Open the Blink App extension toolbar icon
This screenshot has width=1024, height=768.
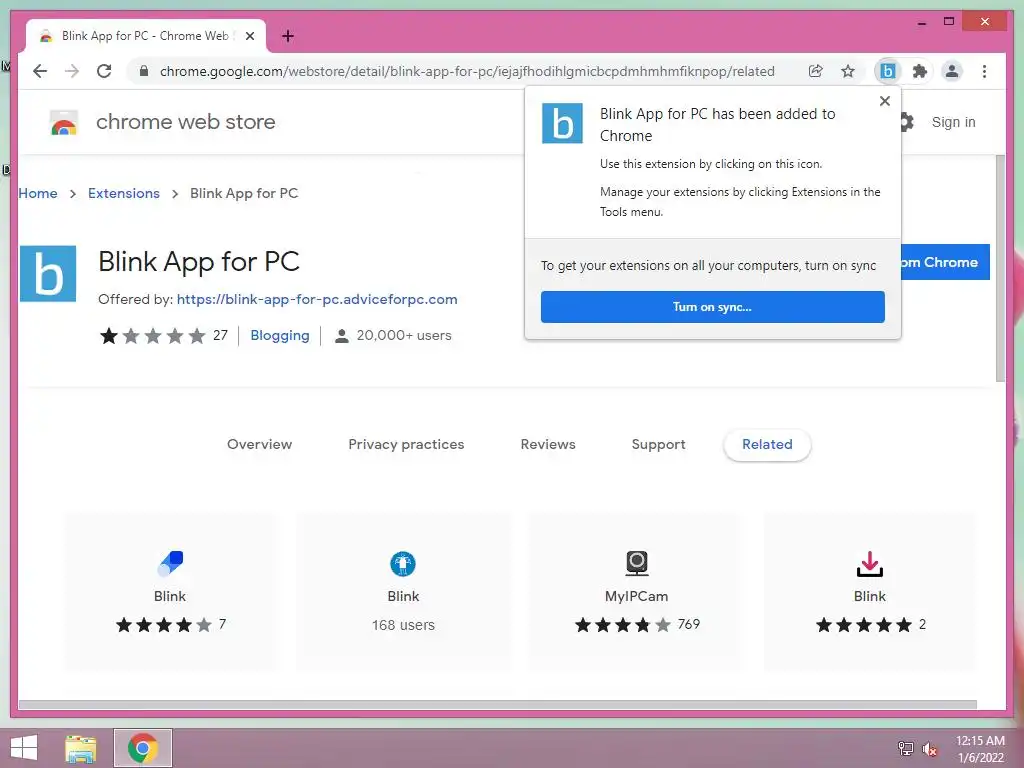click(888, 71)
